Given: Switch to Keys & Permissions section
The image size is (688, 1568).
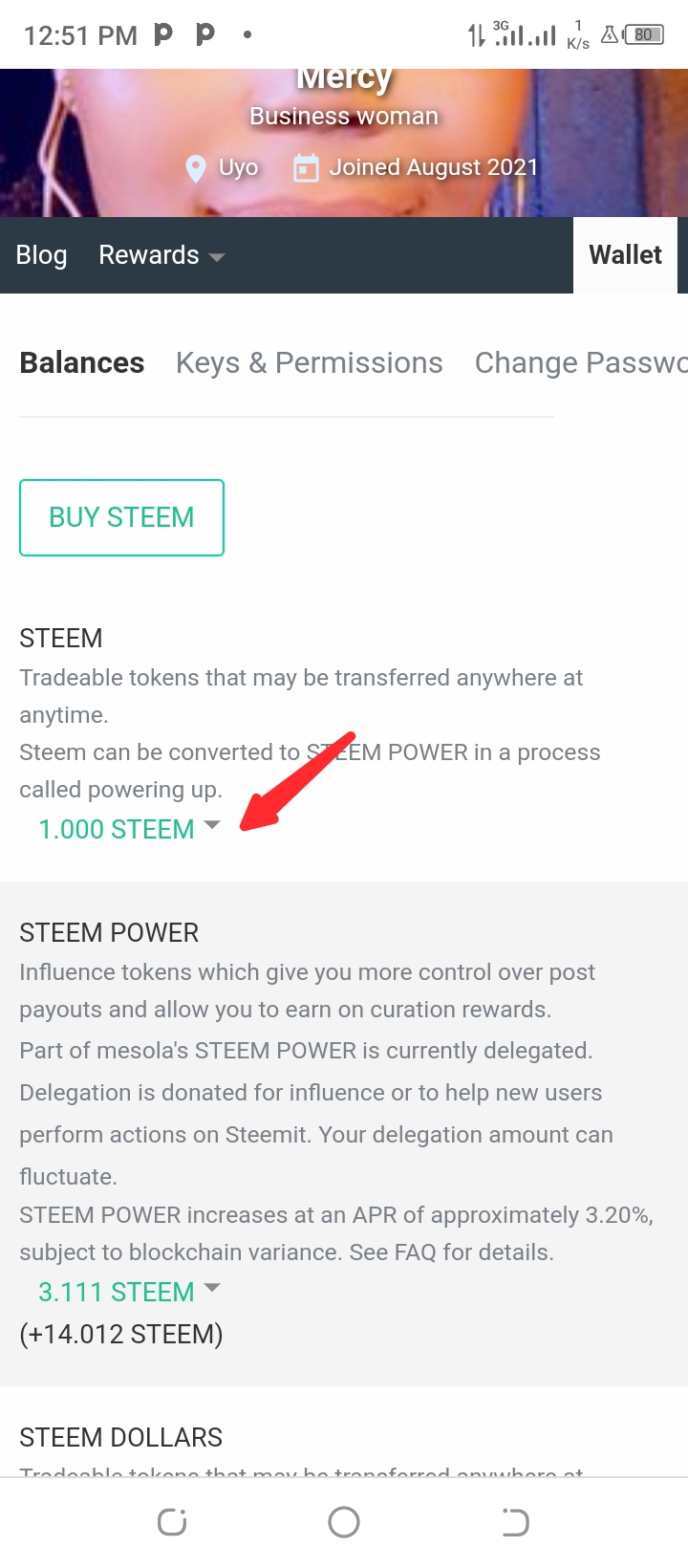Looking at the screenshot, I should pyautogui.click(x=310, y=363).
